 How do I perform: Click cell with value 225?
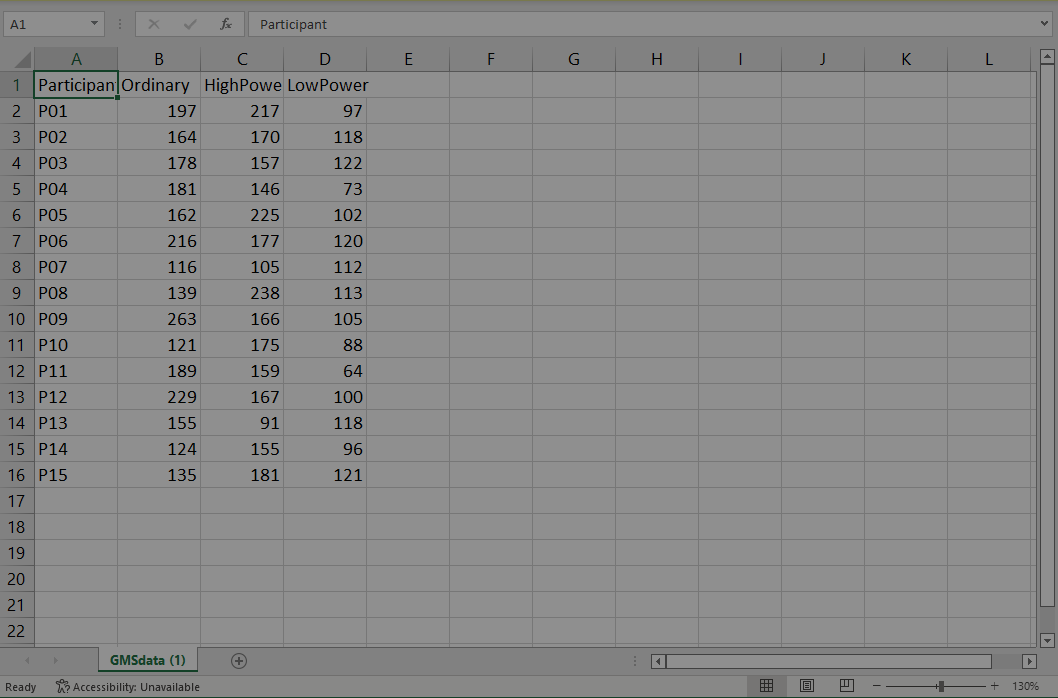click(x=242, y=215)
